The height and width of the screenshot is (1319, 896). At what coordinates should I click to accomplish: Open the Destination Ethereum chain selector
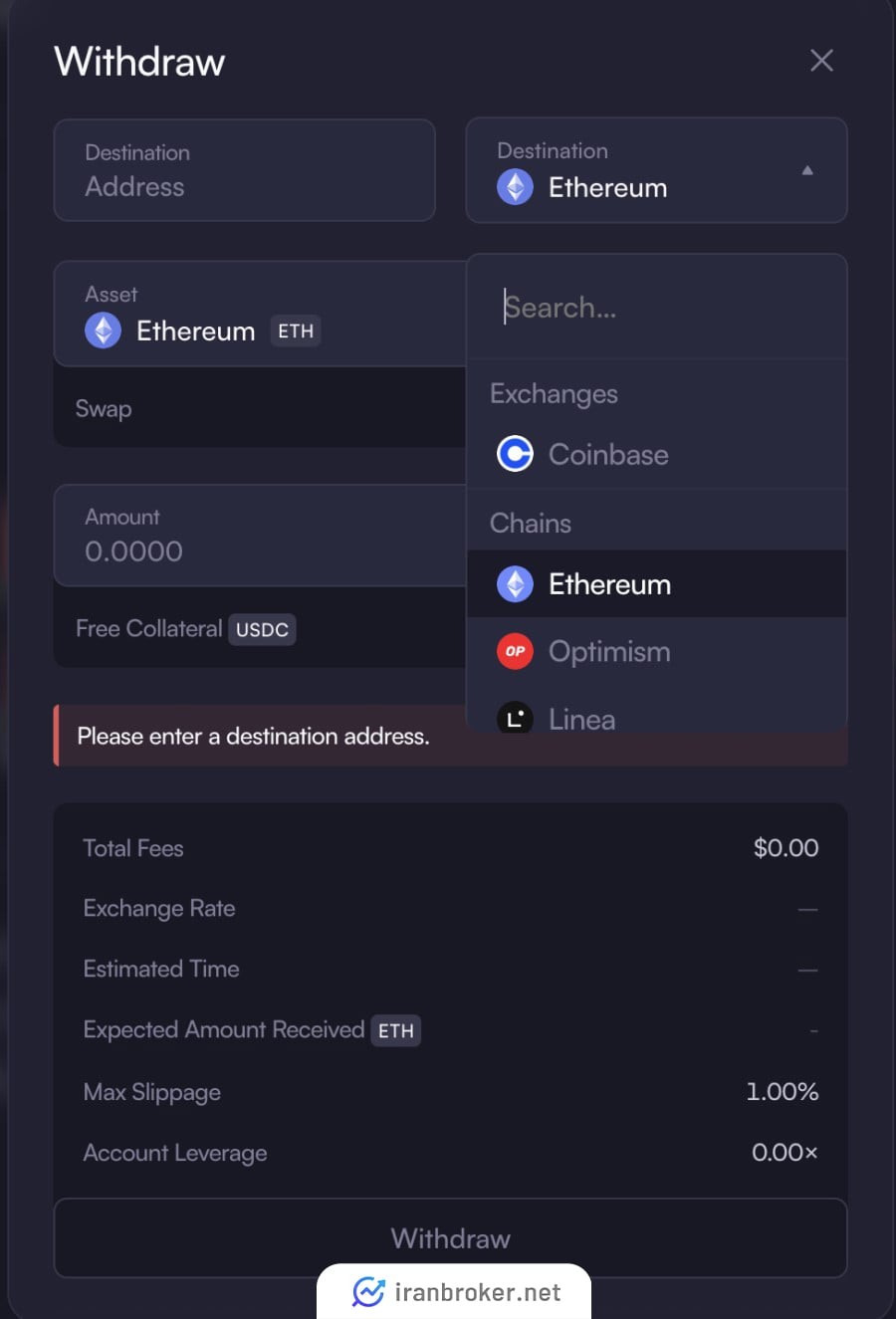[x=657, y=170]
